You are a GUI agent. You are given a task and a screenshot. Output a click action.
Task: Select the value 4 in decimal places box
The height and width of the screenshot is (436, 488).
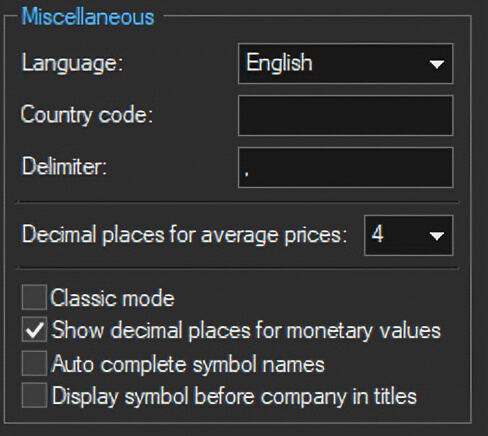tap(377, 234)
